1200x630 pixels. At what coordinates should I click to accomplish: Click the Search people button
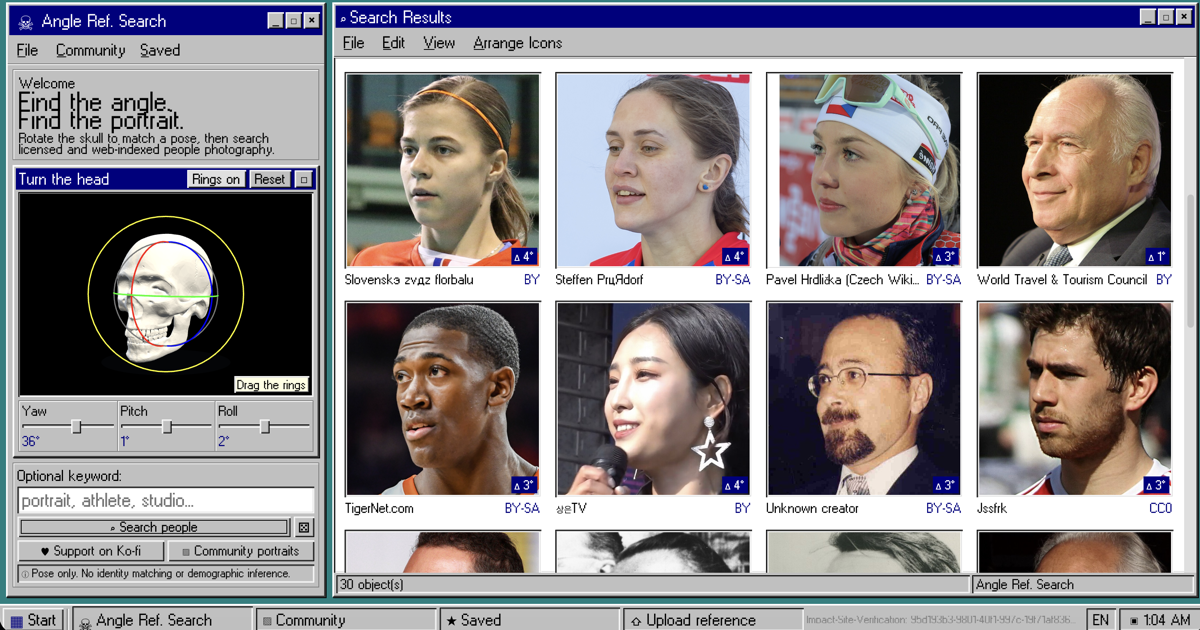154,527
